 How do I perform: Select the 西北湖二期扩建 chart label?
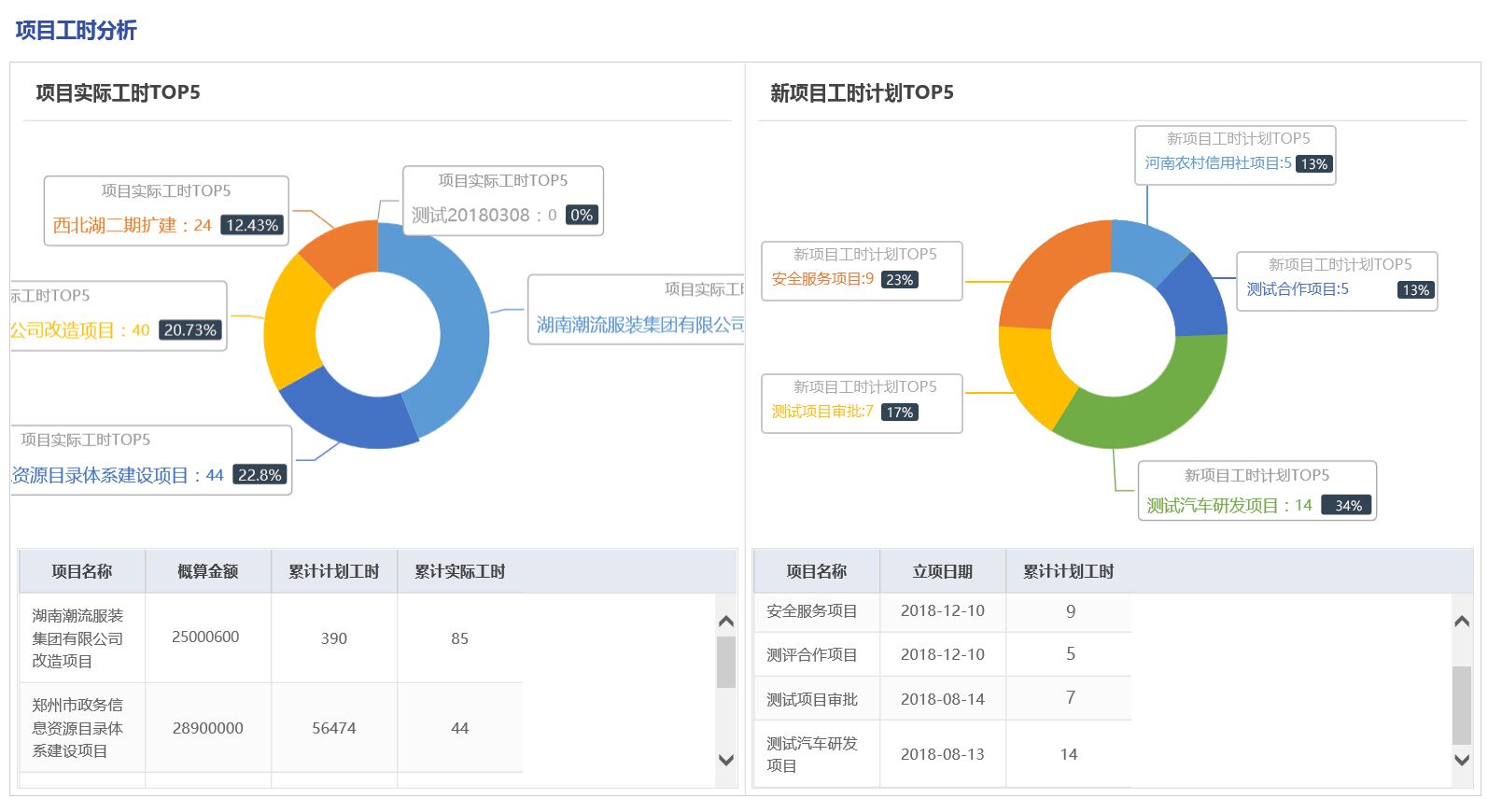point(165,211)
